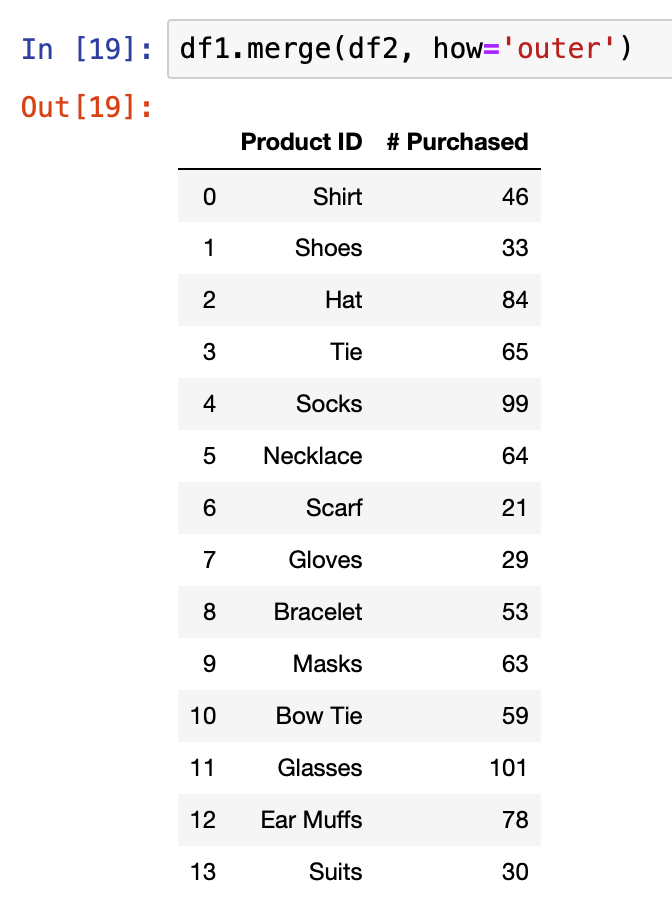Select the Hat product cell
Image resolution: width=672 pixels, height=922 pixels.
[x=343, y=300]
